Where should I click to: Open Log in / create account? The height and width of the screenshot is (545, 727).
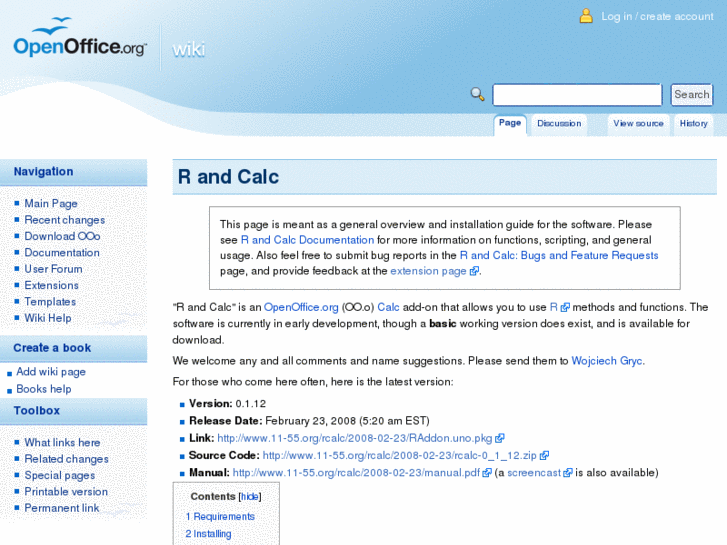(x=657, y=16)
